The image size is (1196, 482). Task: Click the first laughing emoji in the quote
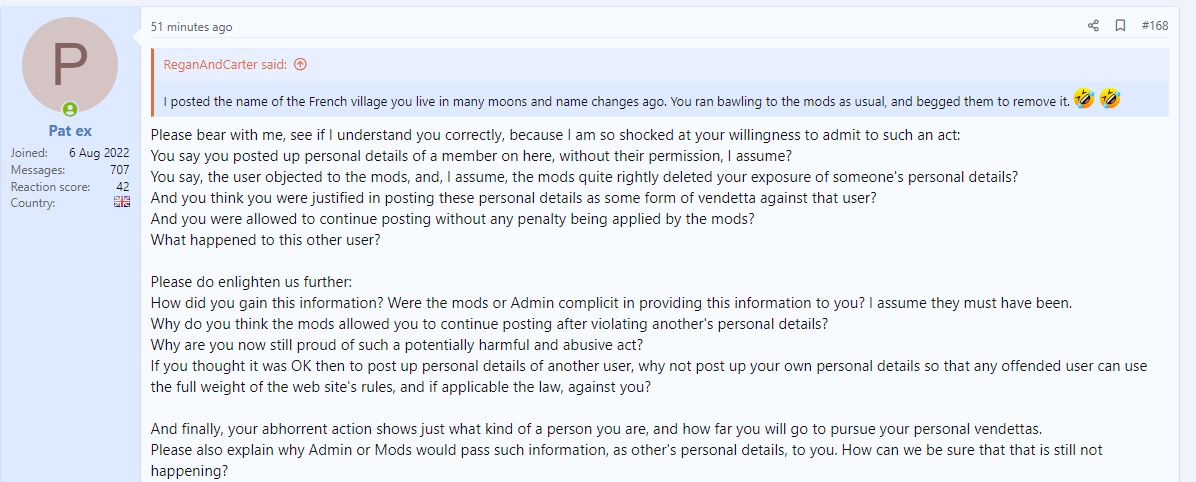pyautogui.click(x=1084, y=100)
